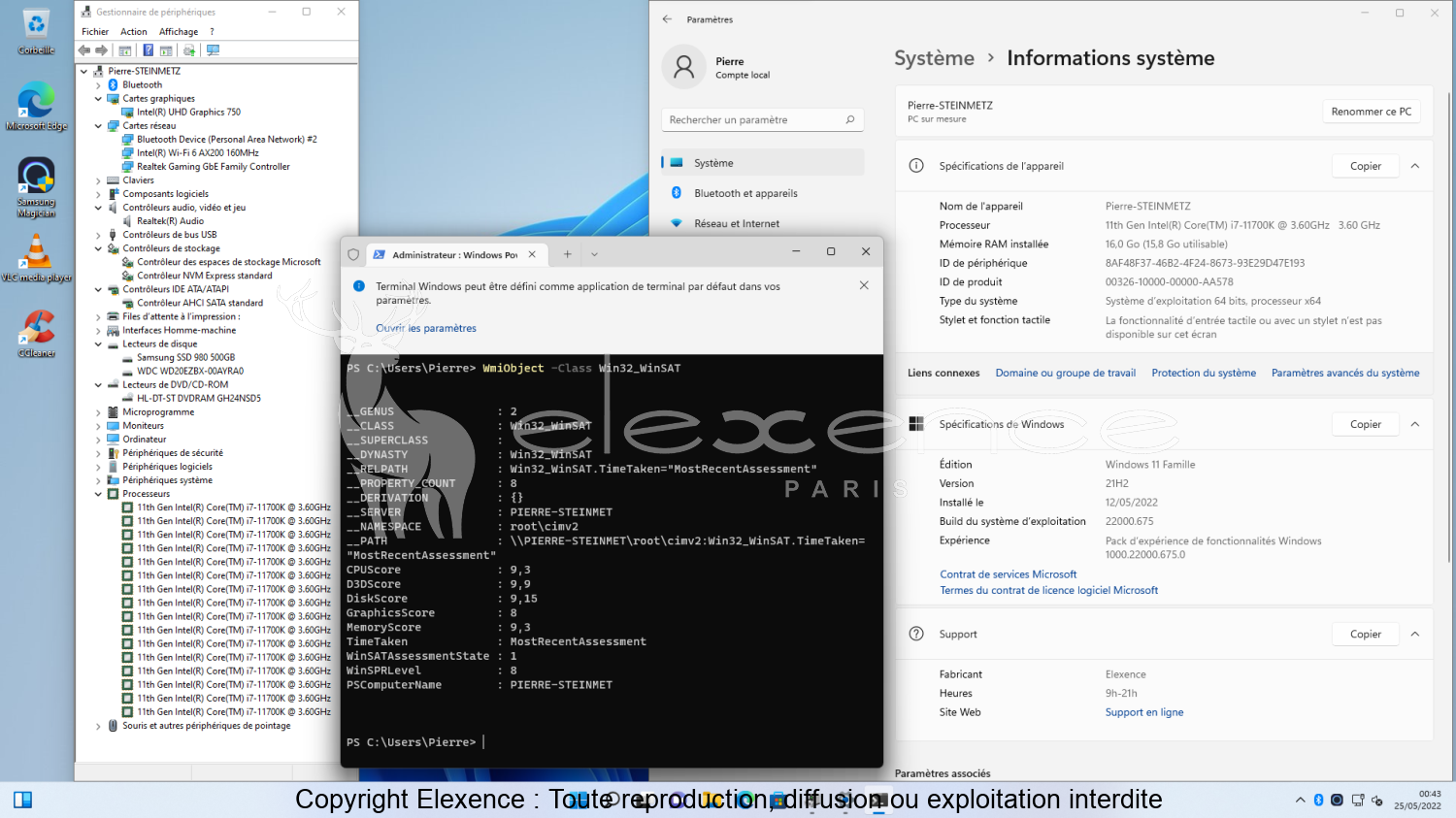The image size is (1456, 818).
Task: Click the Réseau et Internet wifi icon
Action: coord(677,223)
